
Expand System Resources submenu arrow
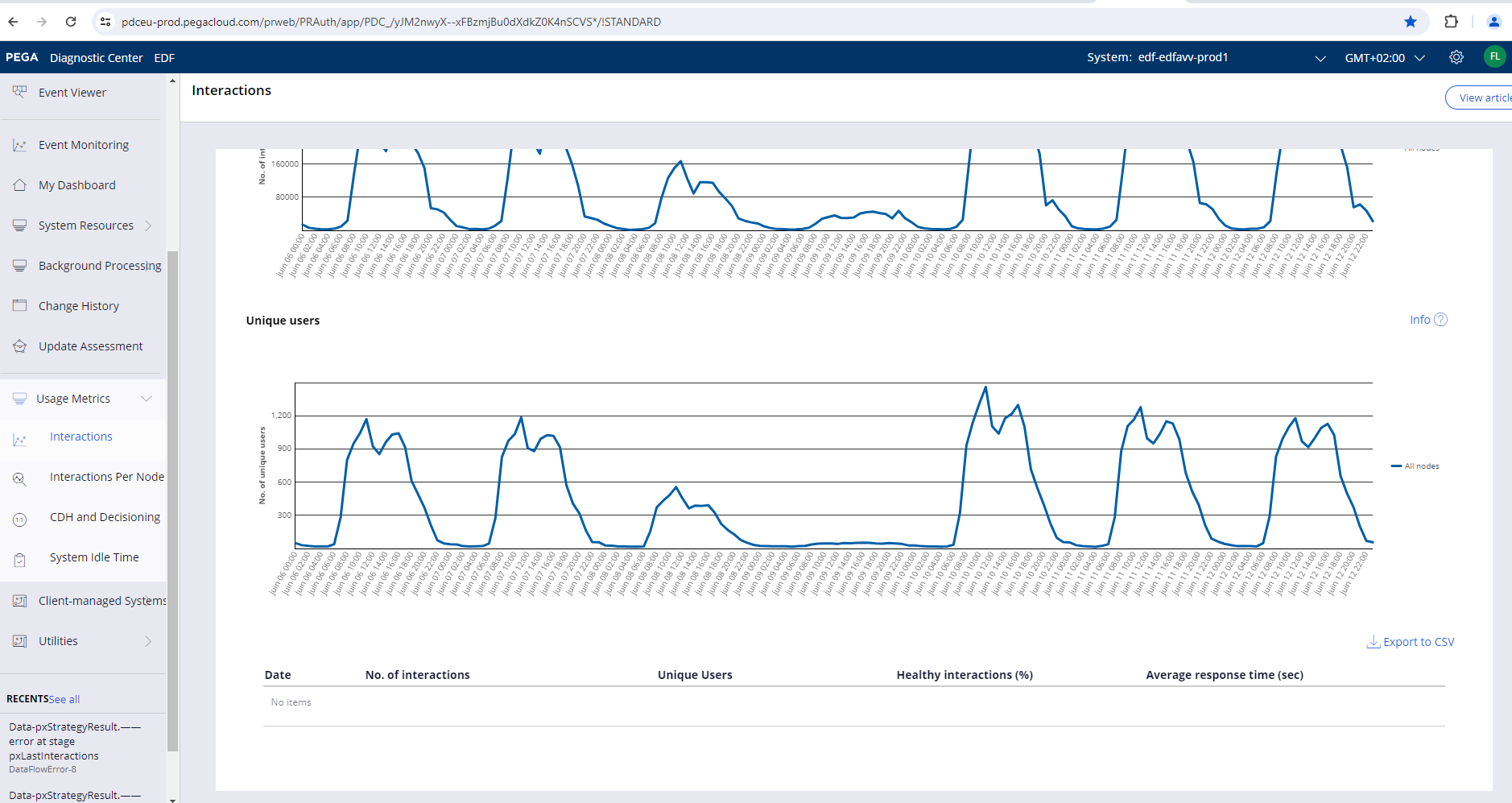pos(148,226)
